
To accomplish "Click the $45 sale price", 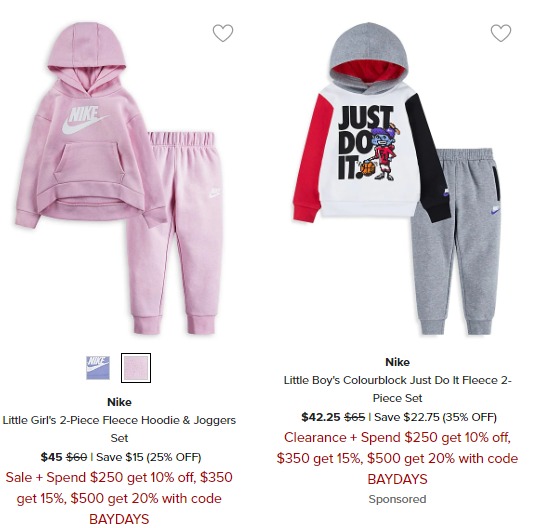I will click(x=51, y=457).
